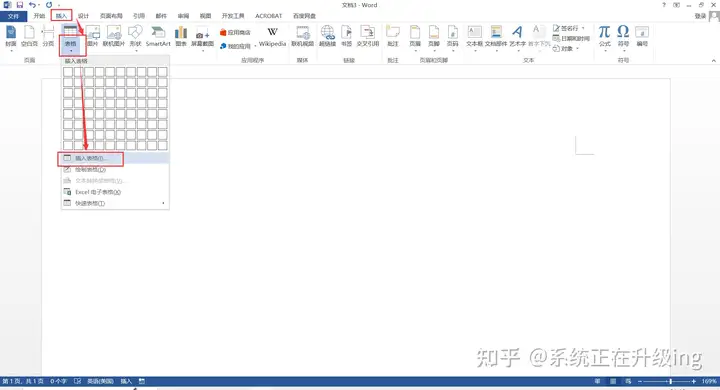
Task: Click the 符号 (Omega symbol) icon
Action: point(623,36)
